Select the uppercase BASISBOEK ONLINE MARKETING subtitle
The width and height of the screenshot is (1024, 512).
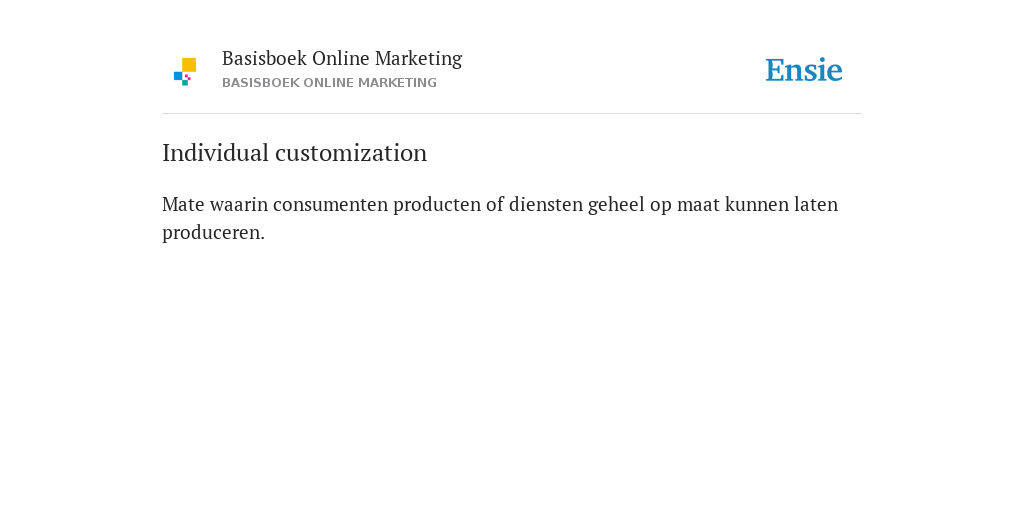(329, 83)
